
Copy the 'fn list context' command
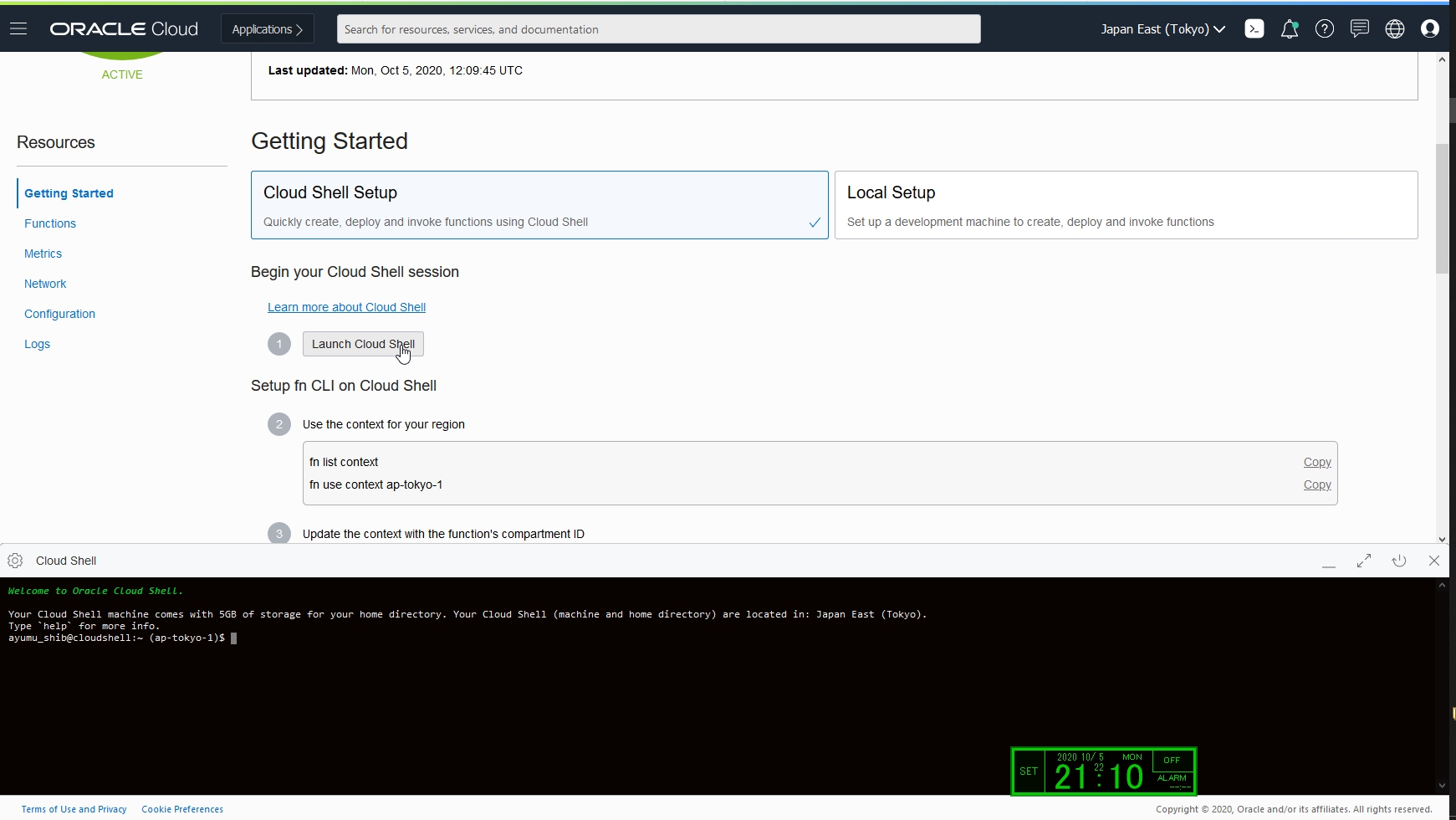1317,462
